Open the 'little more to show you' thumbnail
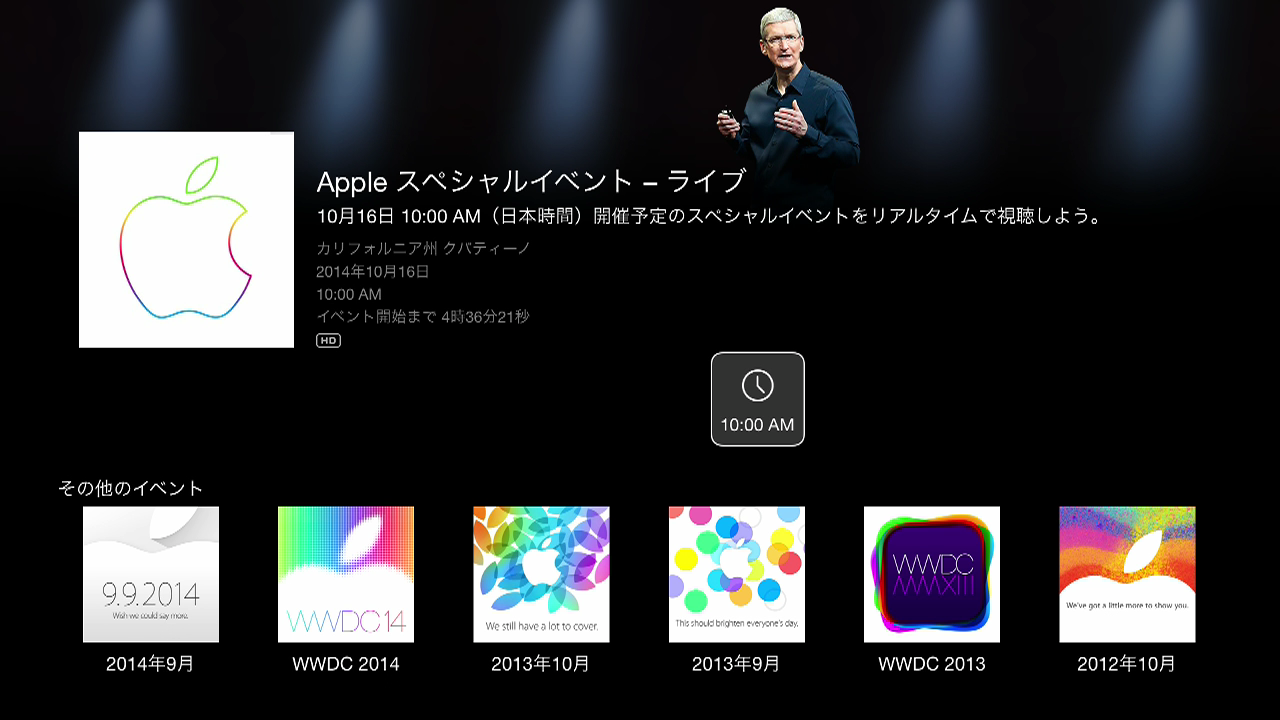Screen dimensions: 1280x720 pos(1127,574)
